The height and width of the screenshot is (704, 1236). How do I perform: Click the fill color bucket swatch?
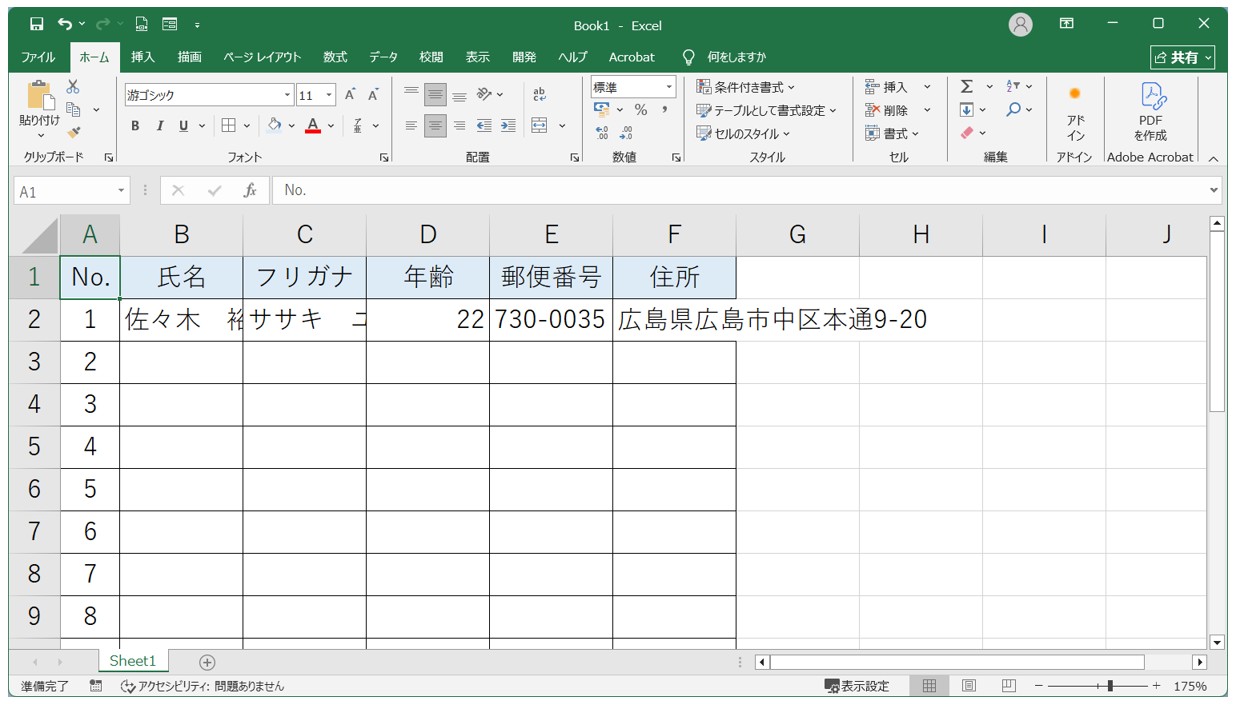click(275, 126)
